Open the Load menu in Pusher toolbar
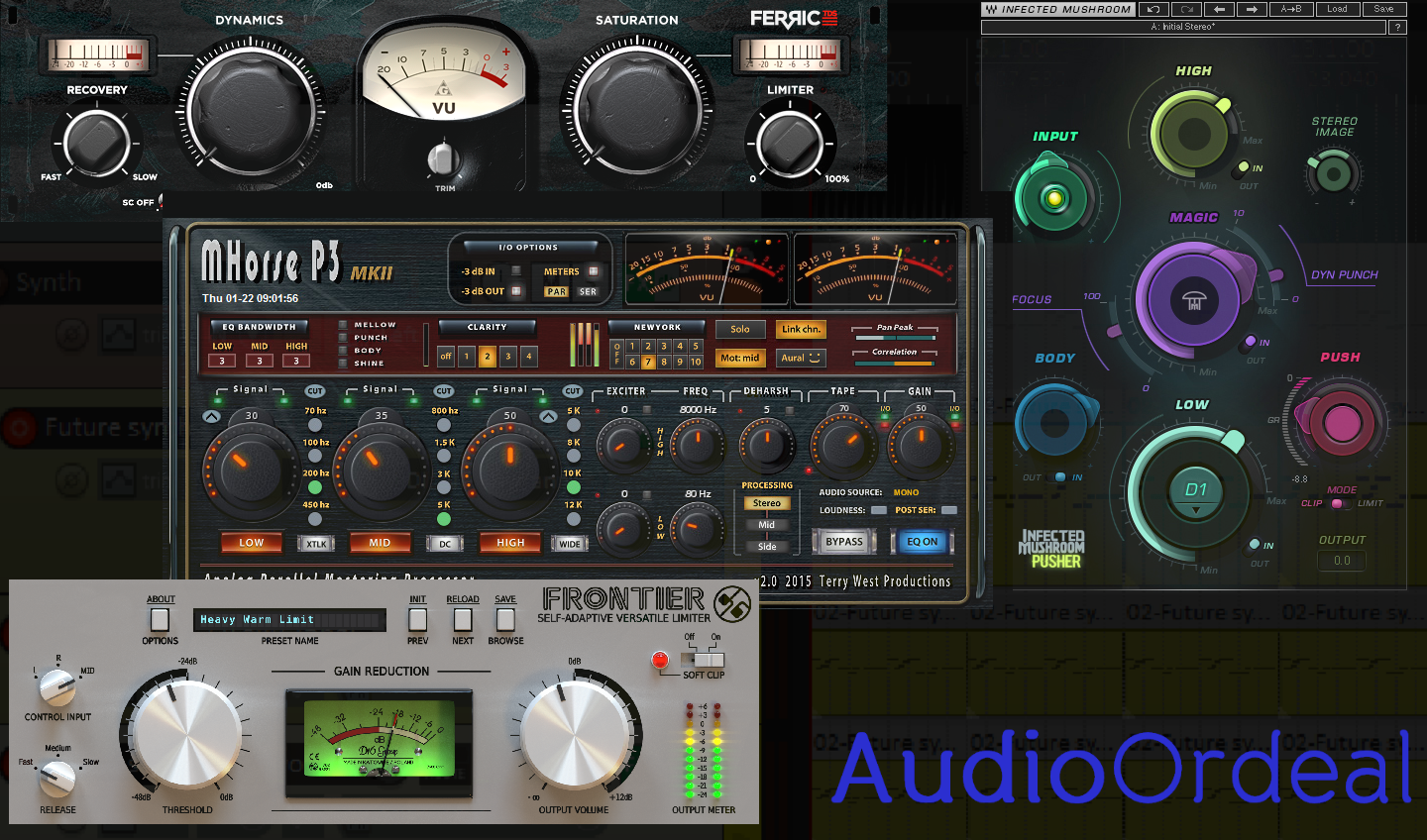Image resolution: width=1427 pixels, height=840 pixels. [1338, 9]
